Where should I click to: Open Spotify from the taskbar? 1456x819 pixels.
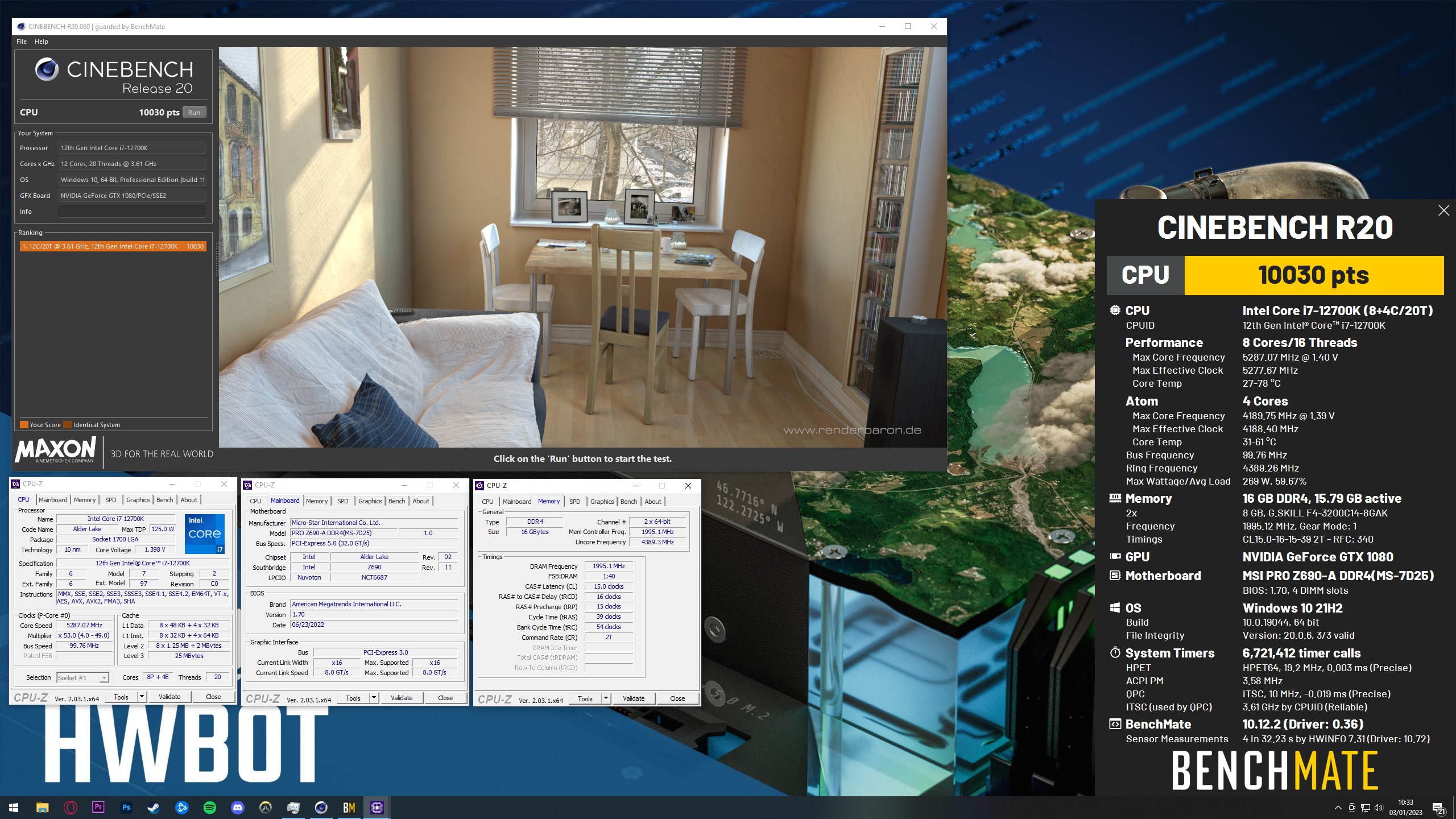(x=209, y=808)
